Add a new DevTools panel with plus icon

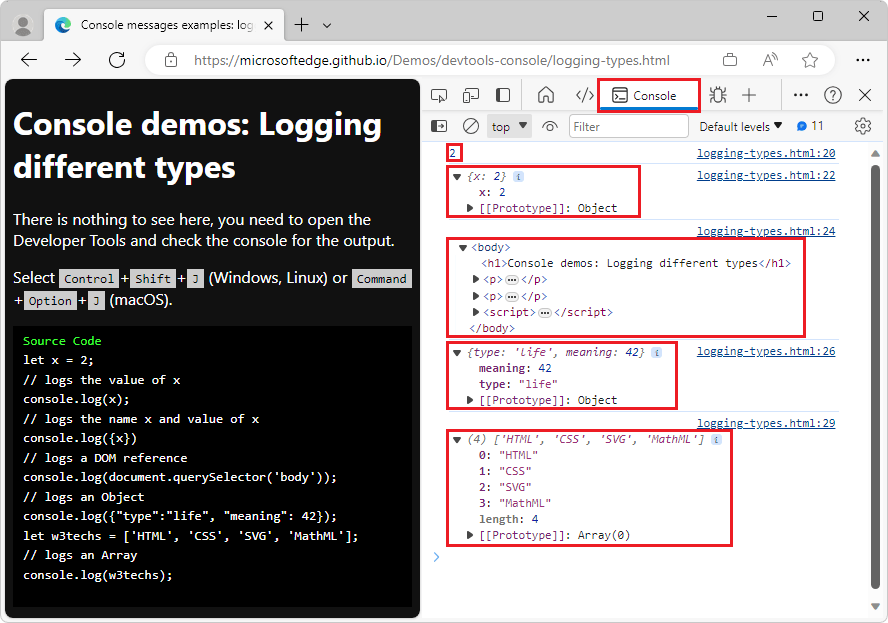pyautogui.click(x=748, y=94)
